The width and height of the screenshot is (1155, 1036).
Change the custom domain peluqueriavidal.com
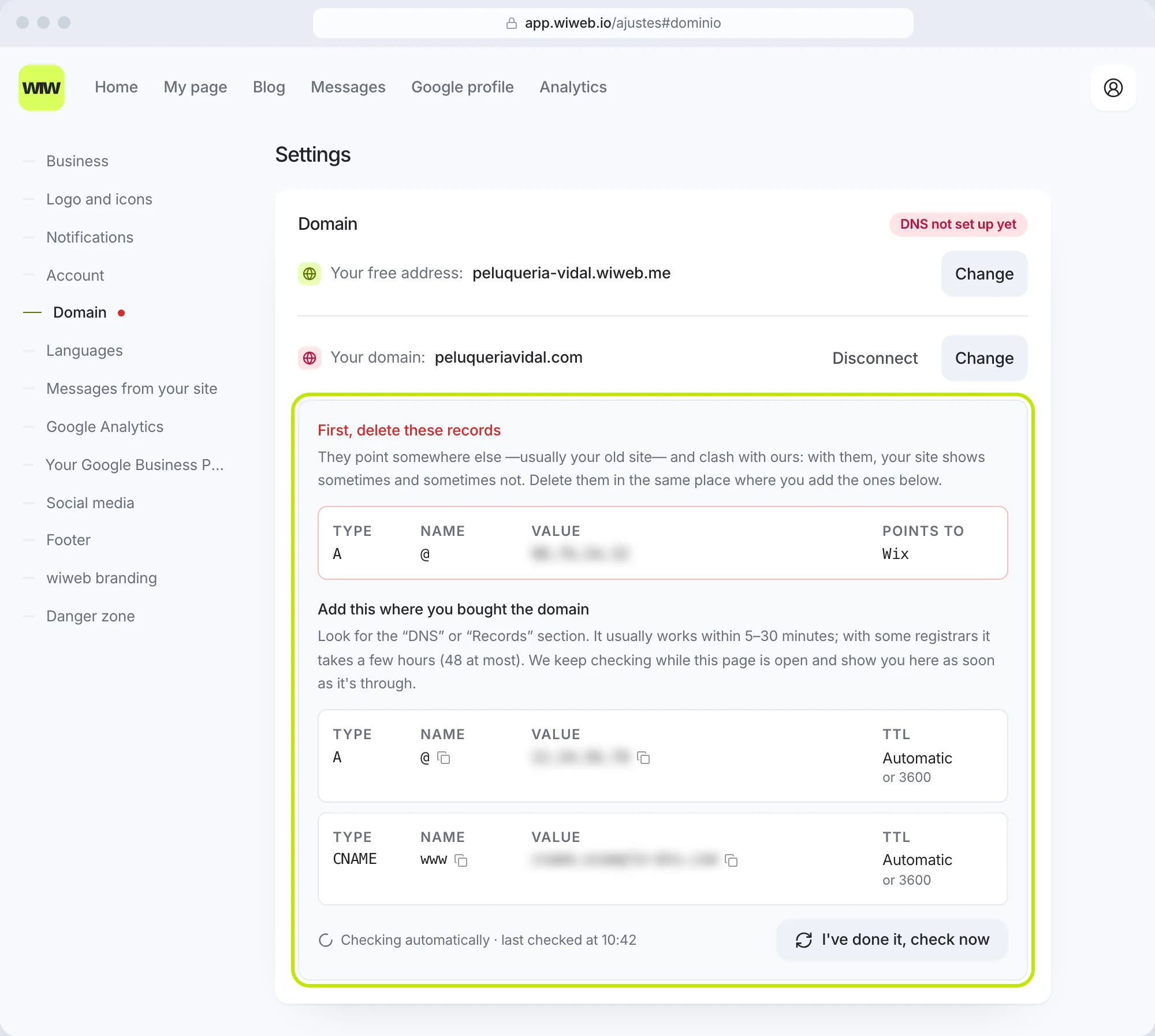[984, 358]
